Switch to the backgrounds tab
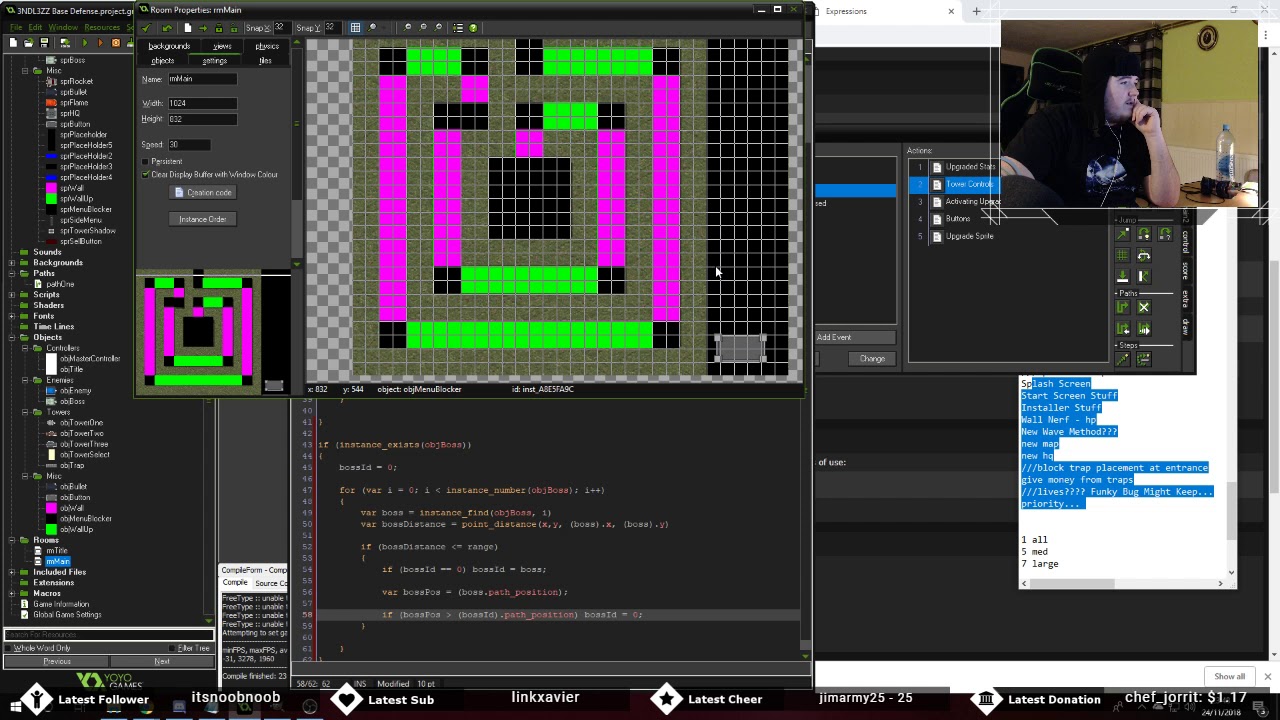Screen dimensions: 1280x720 (169, 46)
